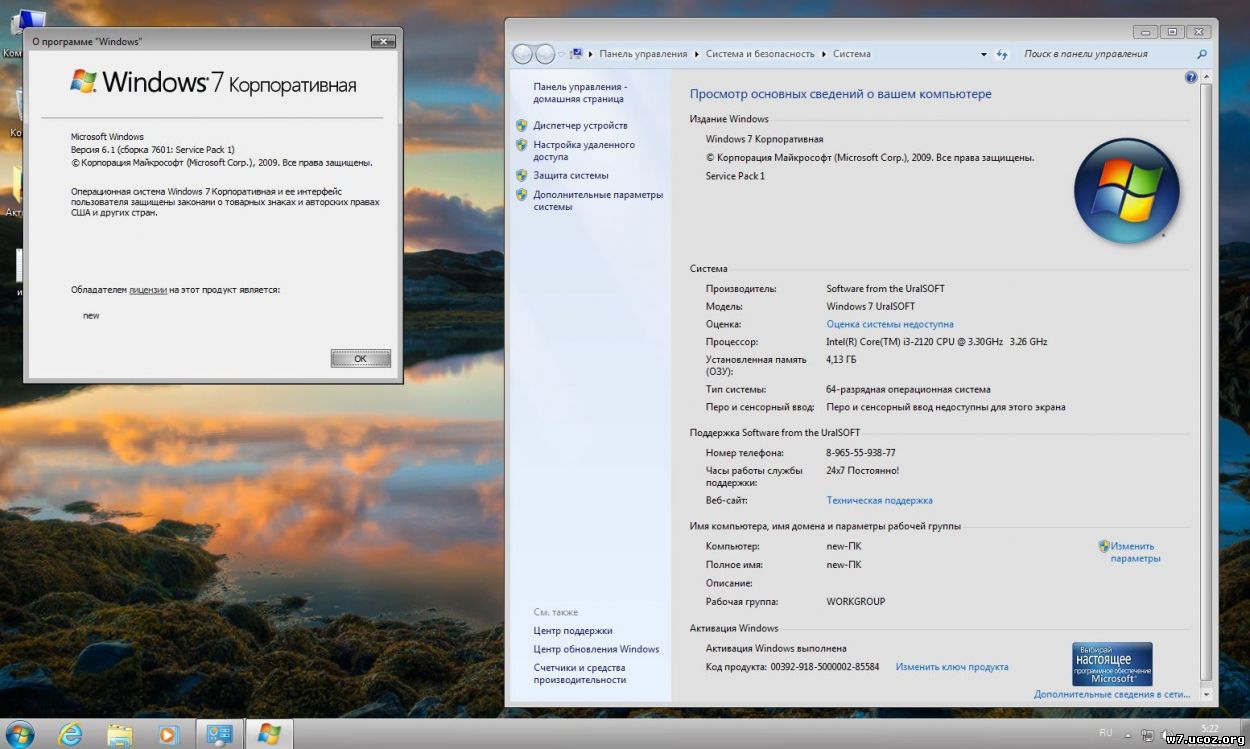Click Изменить параметры for the computer name
Viewport: 1250px width, 749px height.
1135,552
